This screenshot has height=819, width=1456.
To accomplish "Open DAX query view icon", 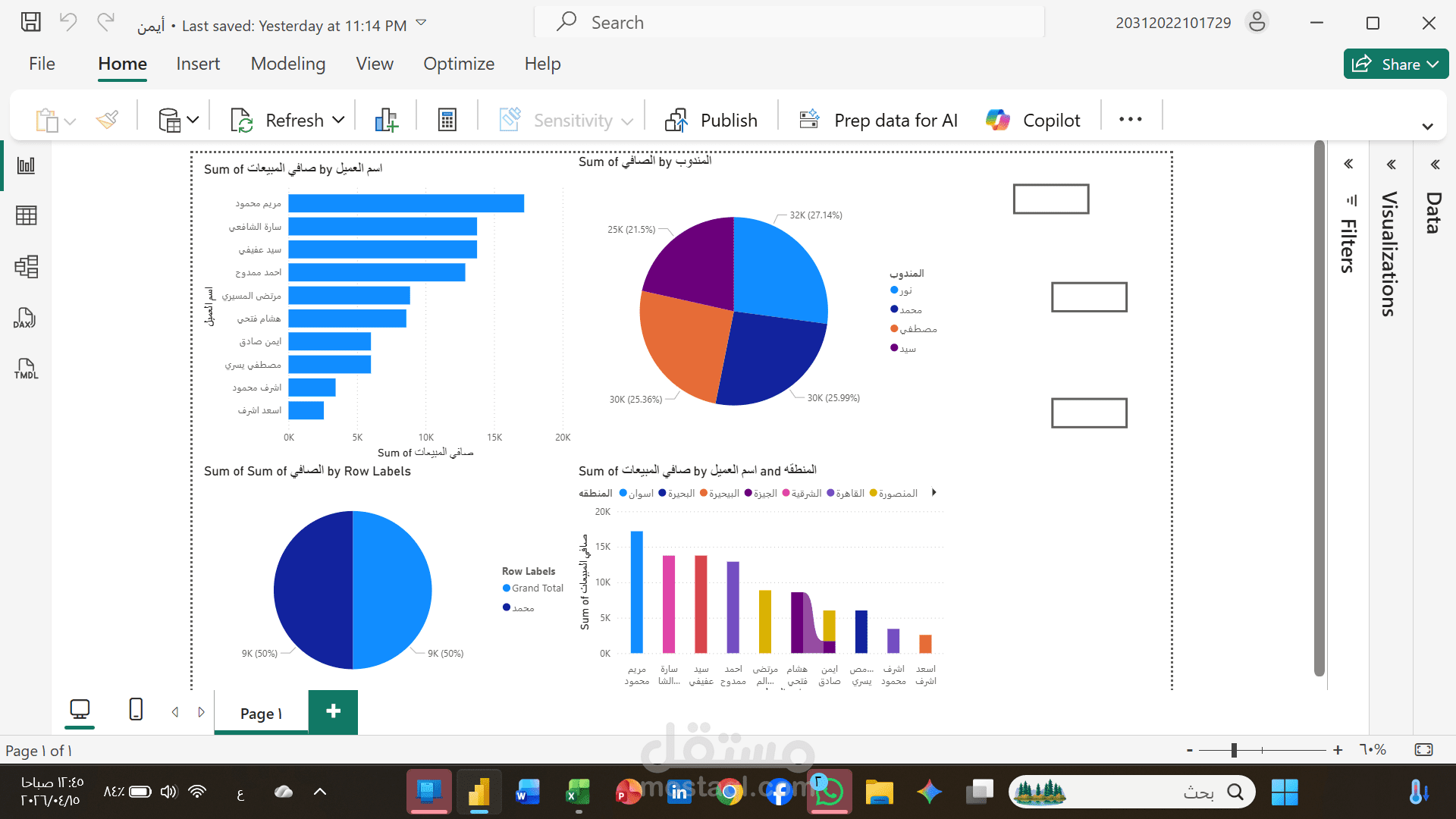I will pyautogui.click(x=24, y=318).
